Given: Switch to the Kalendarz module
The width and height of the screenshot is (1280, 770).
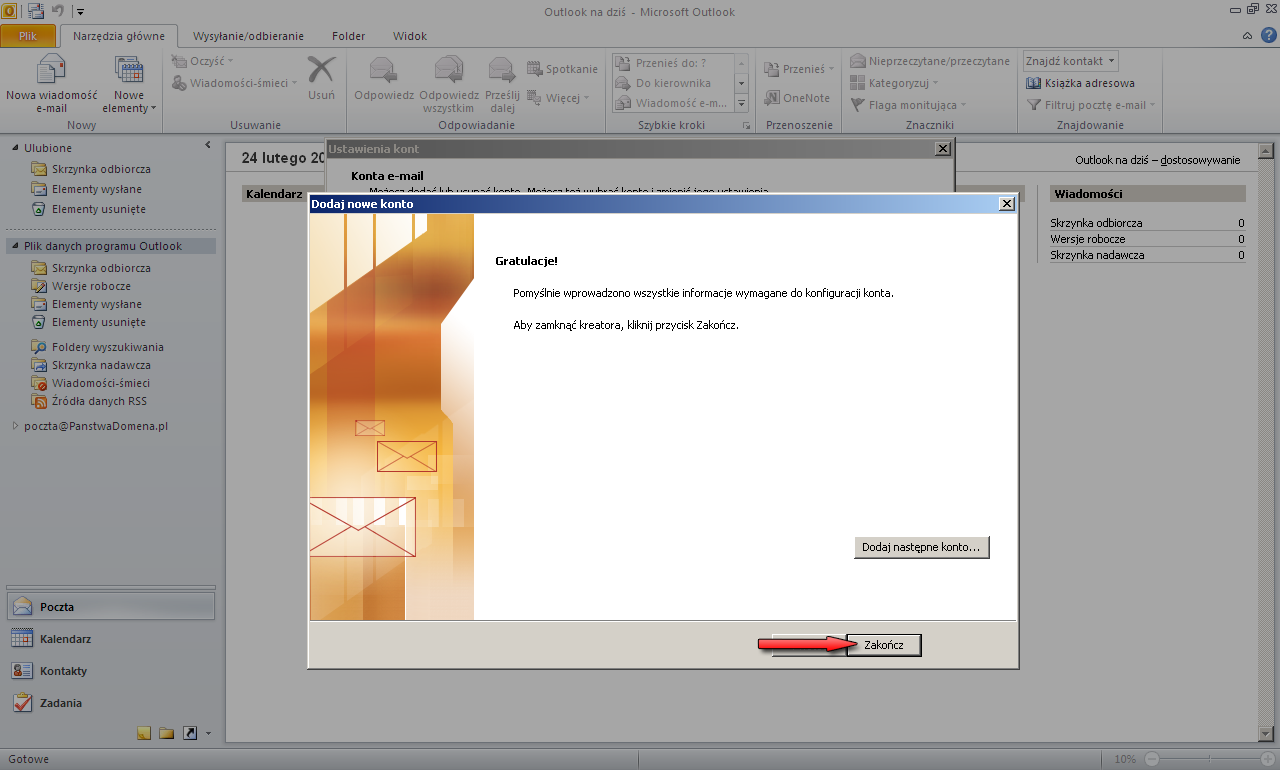Looking at the screenshot, I should tap(110, 638).
